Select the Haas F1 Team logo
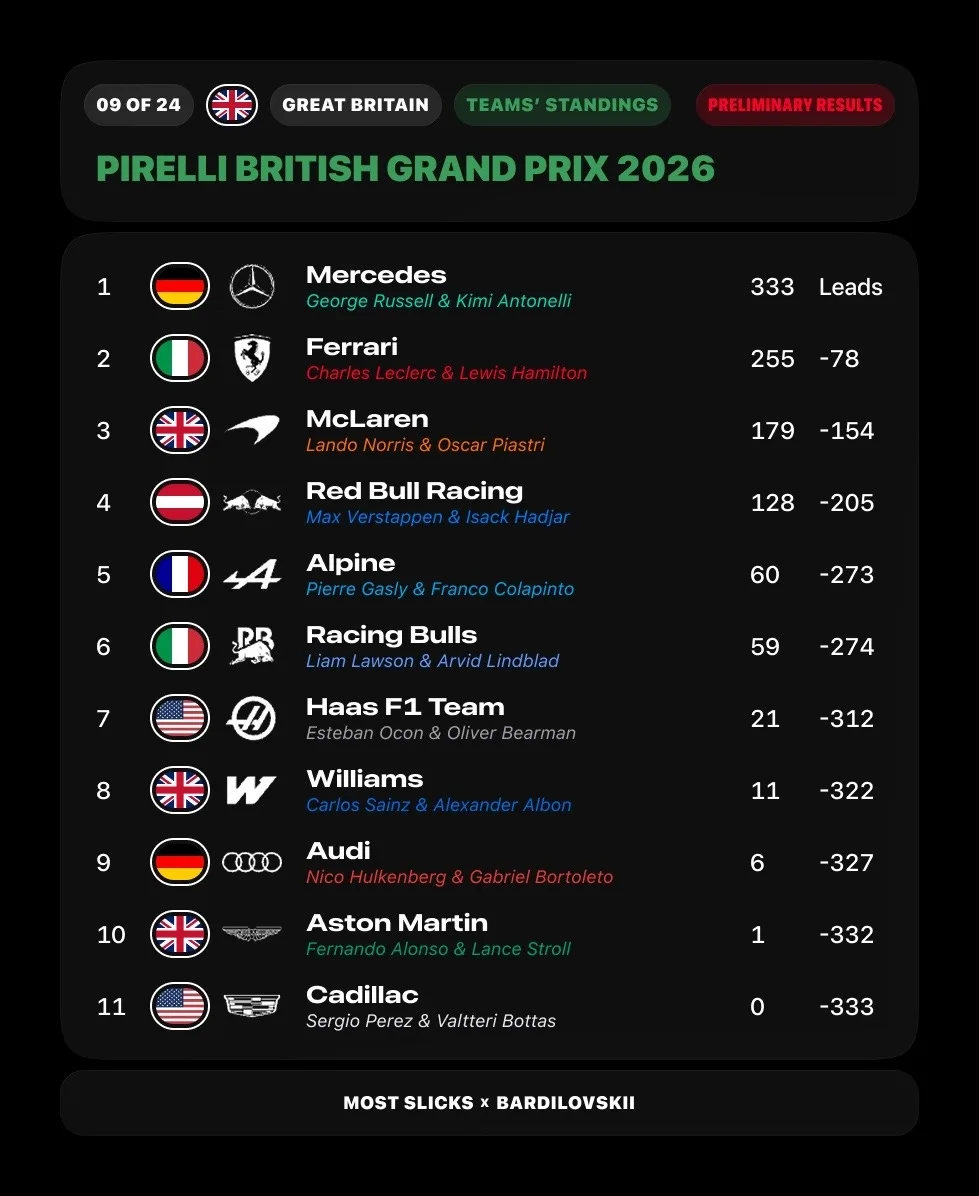Viewport: 979px width, 1196px height. tap(252, 719)
